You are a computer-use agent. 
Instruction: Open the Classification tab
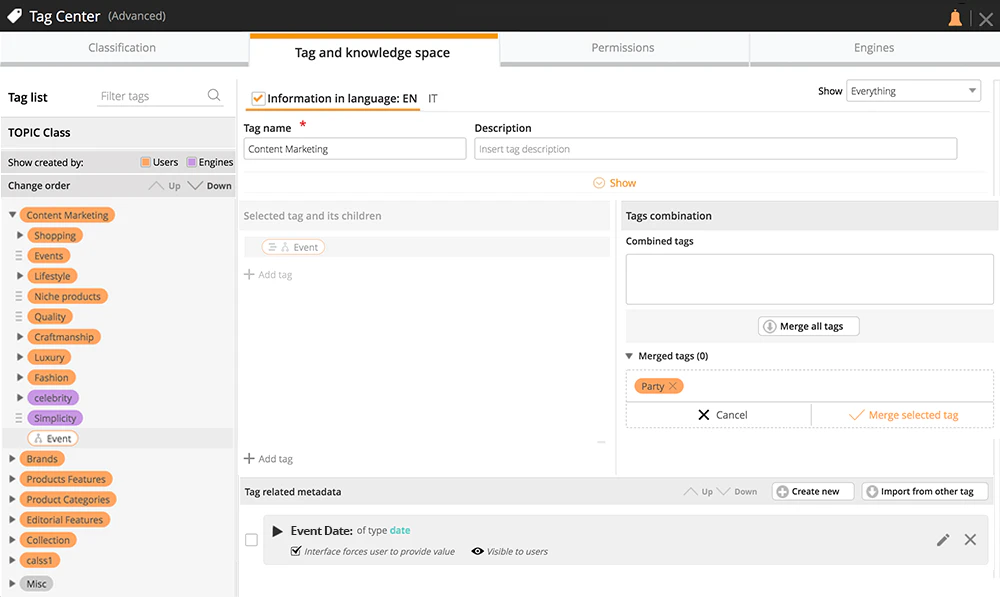[x=122, y=48]
